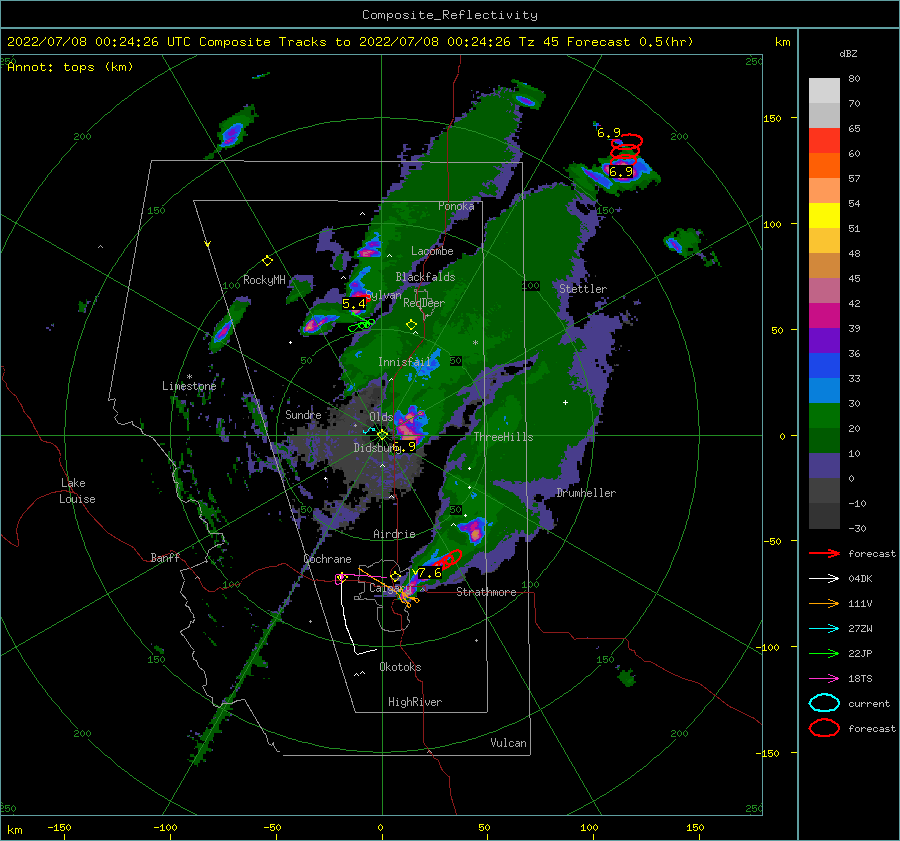Click the Strathmore city label
The height and width of the screenshot is (841, 900).
[x=486, y=592]
